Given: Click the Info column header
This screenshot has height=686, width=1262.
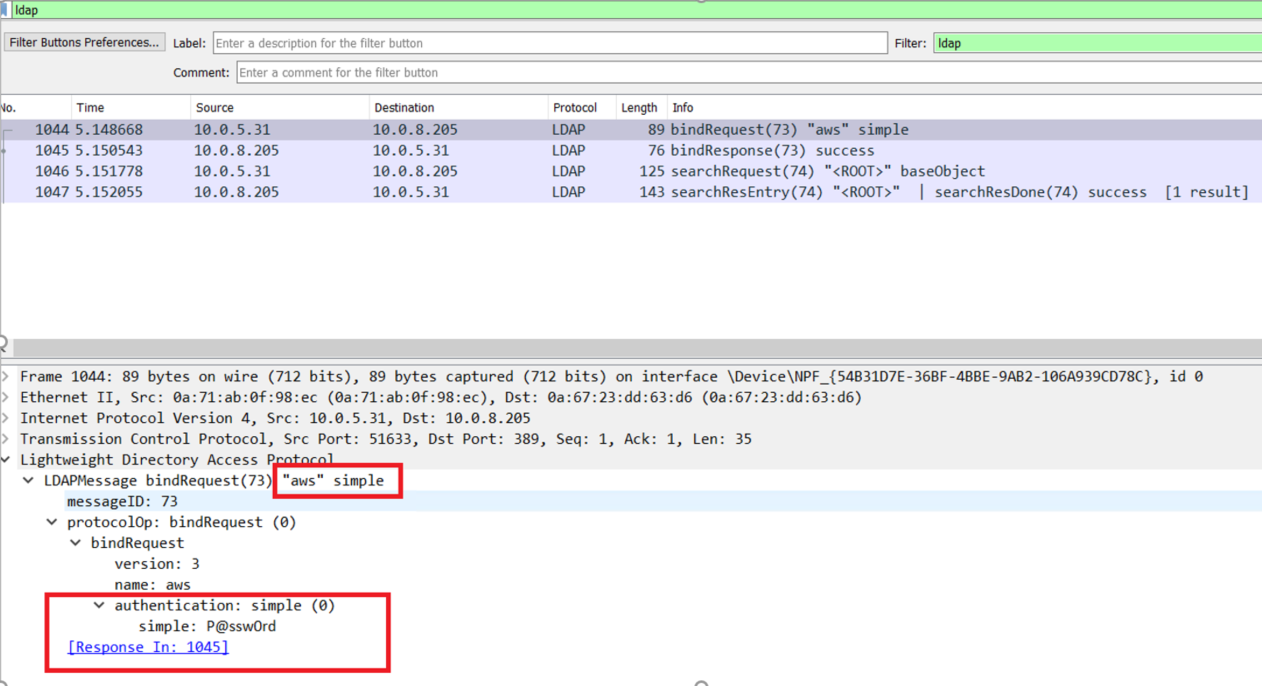Looking at the screenshot, I should click(x=684, y=107).
